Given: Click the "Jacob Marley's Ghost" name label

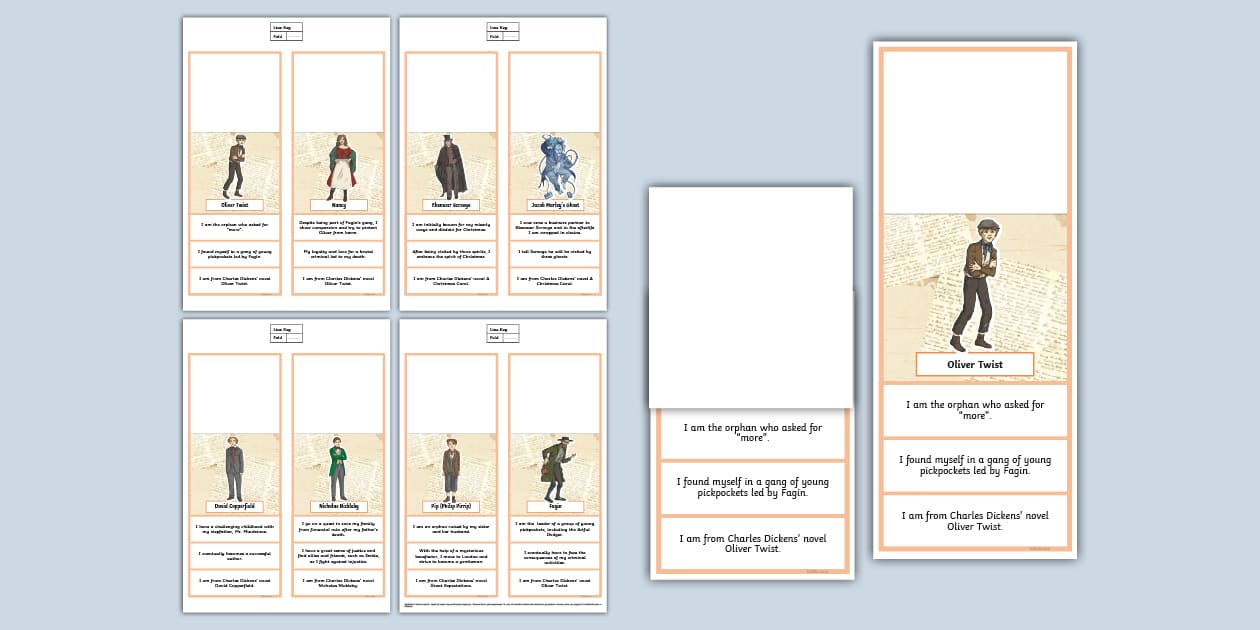Looking at the screenshot, I should (x=554, y=205).
